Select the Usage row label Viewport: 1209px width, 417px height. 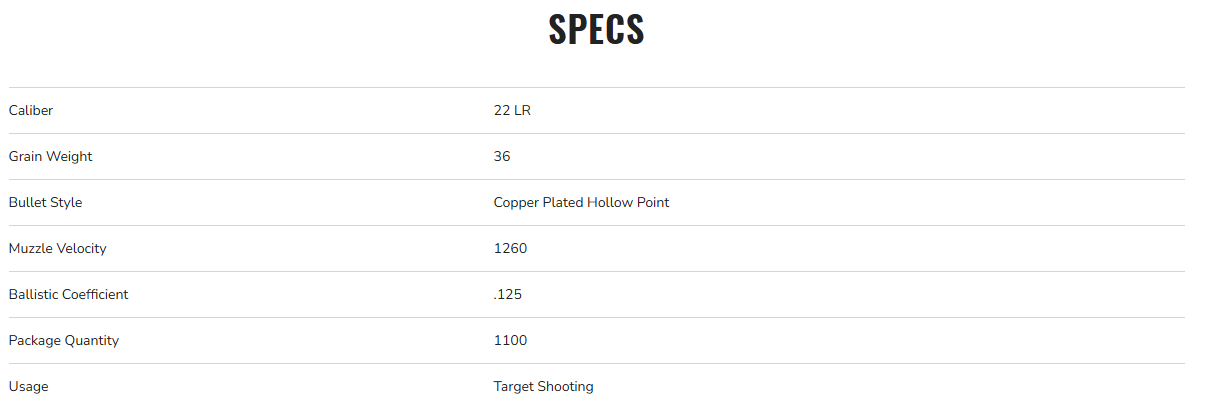28,387
